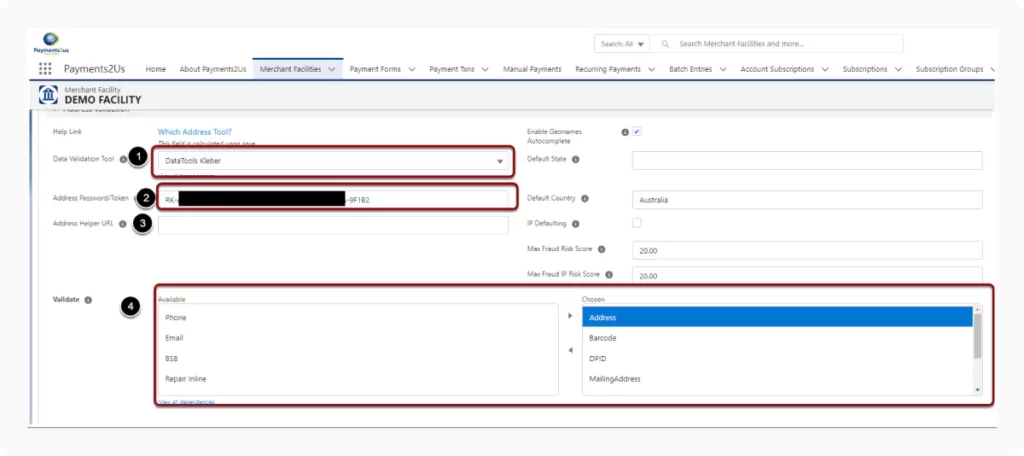Viewport: 1024px width, 456px height.
Task: Select Phone in the Available list
Action: 358,318
